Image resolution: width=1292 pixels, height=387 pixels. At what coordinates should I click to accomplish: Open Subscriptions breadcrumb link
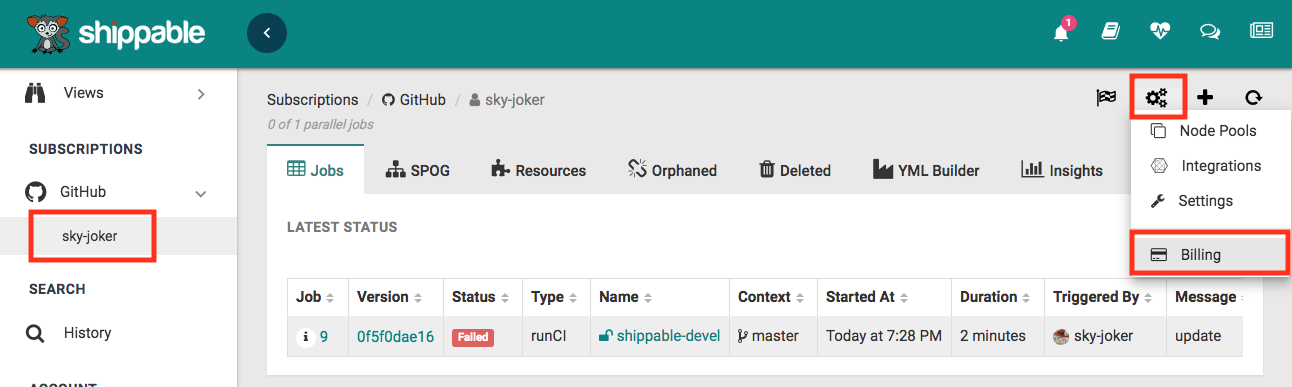click(x=312, y=100)
